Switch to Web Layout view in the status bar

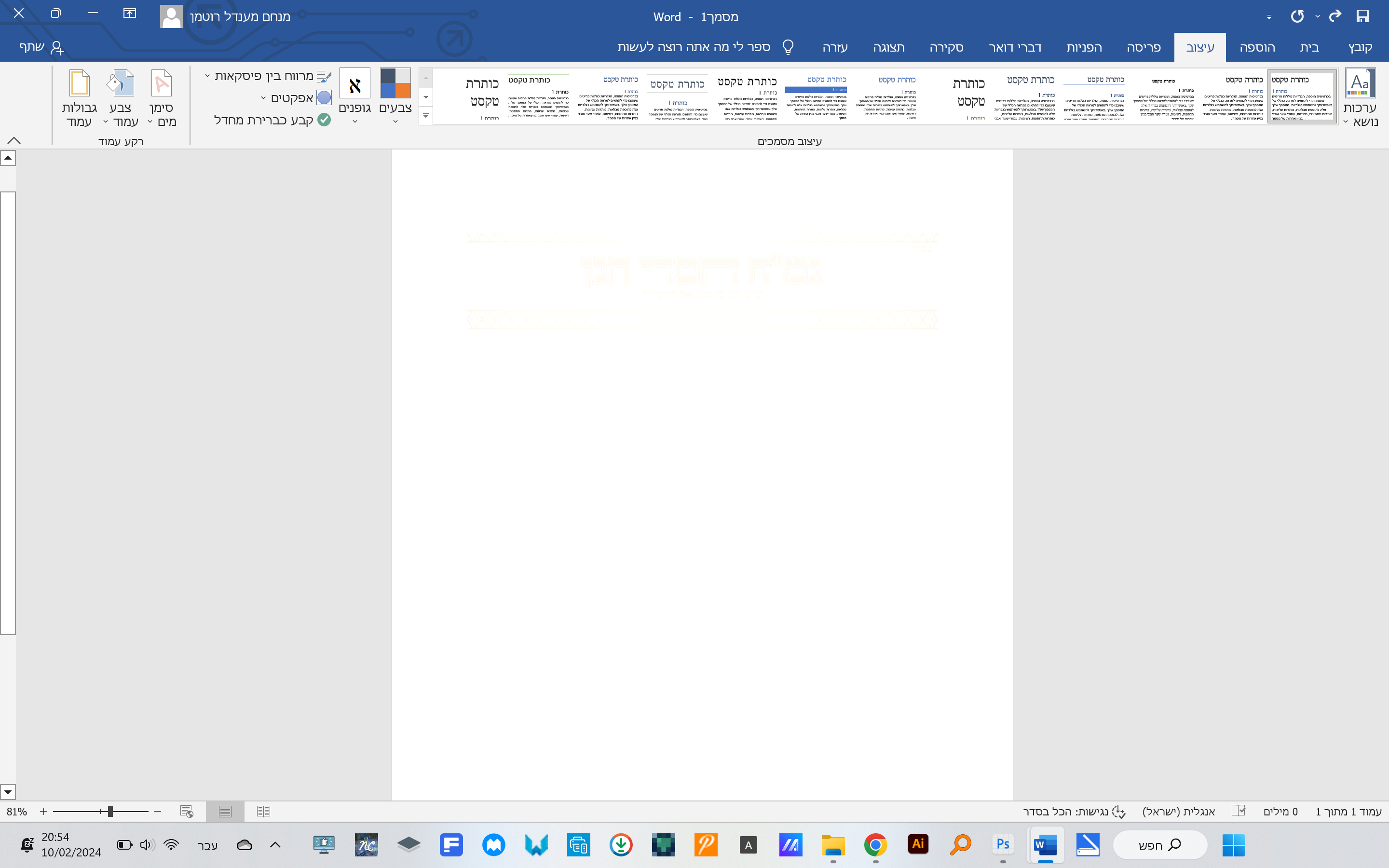tap(187, 811)
